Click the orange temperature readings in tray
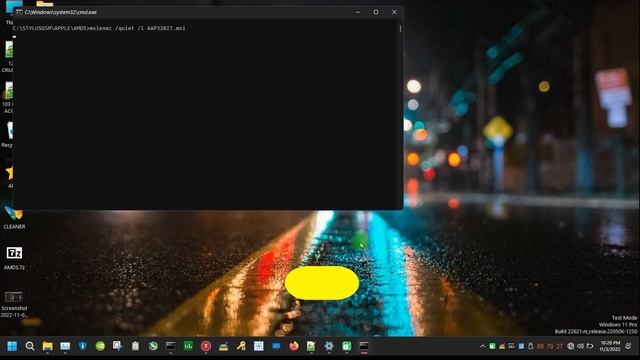The image size is (640, 360). click(550, 346)
